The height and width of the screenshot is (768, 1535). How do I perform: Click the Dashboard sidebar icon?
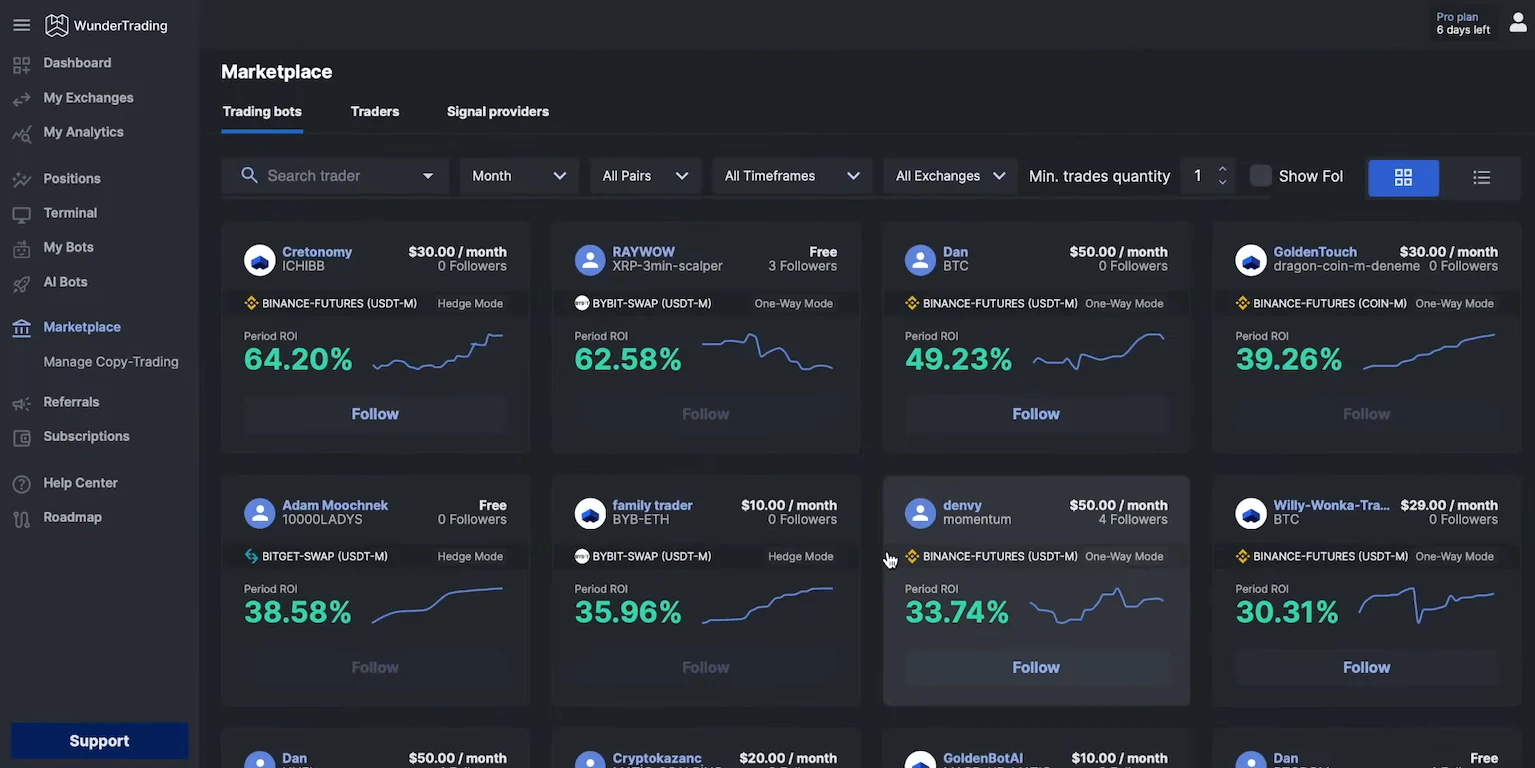[x=21, y=64]
